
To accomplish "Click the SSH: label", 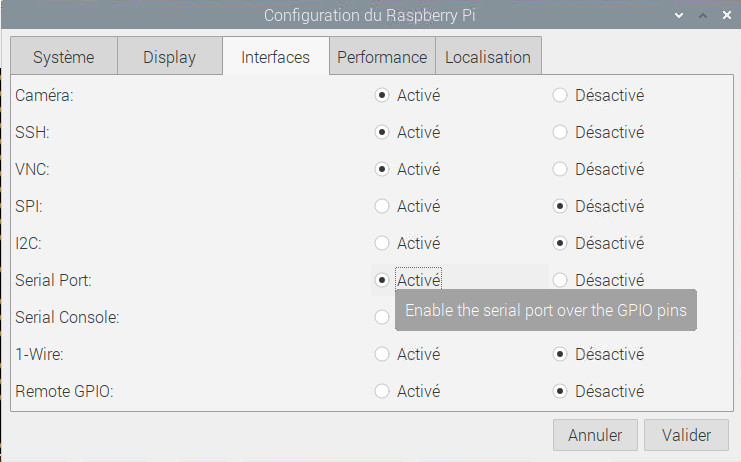I will point(32,132).
